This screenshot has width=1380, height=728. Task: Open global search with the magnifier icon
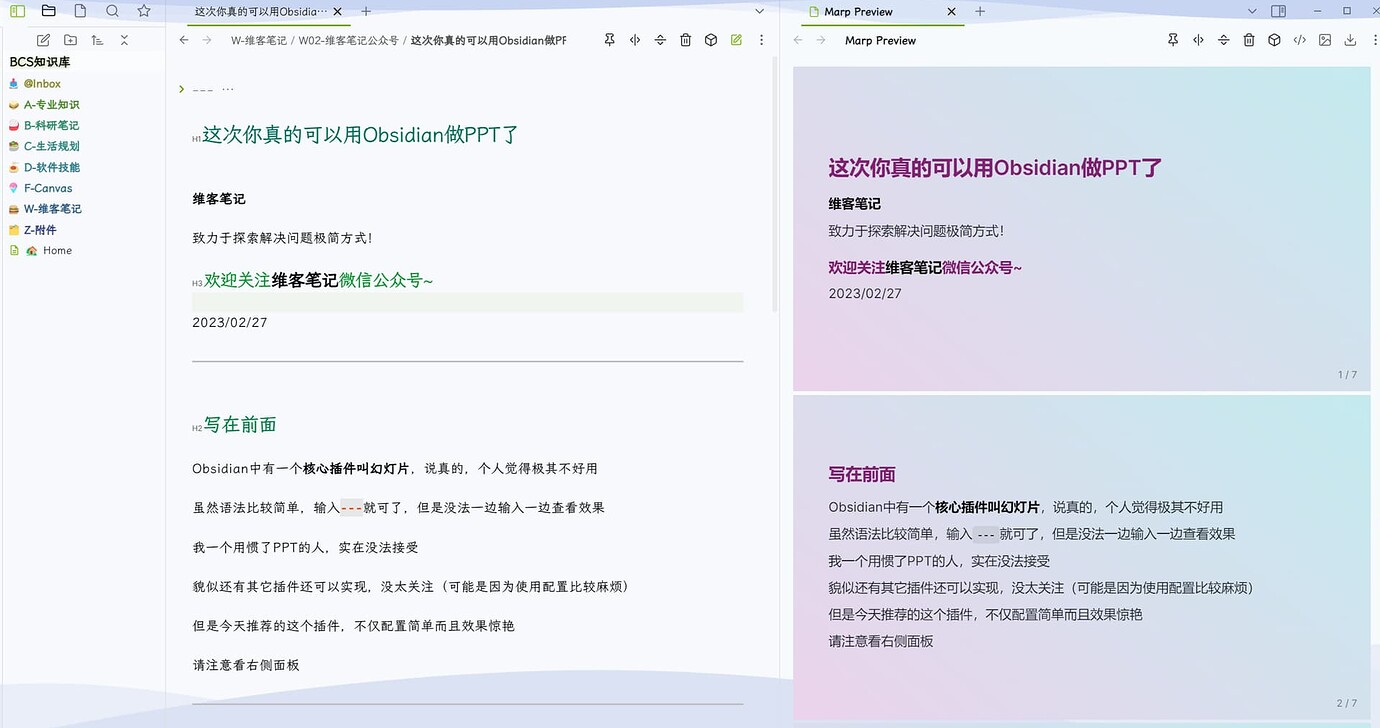point(112,11)
